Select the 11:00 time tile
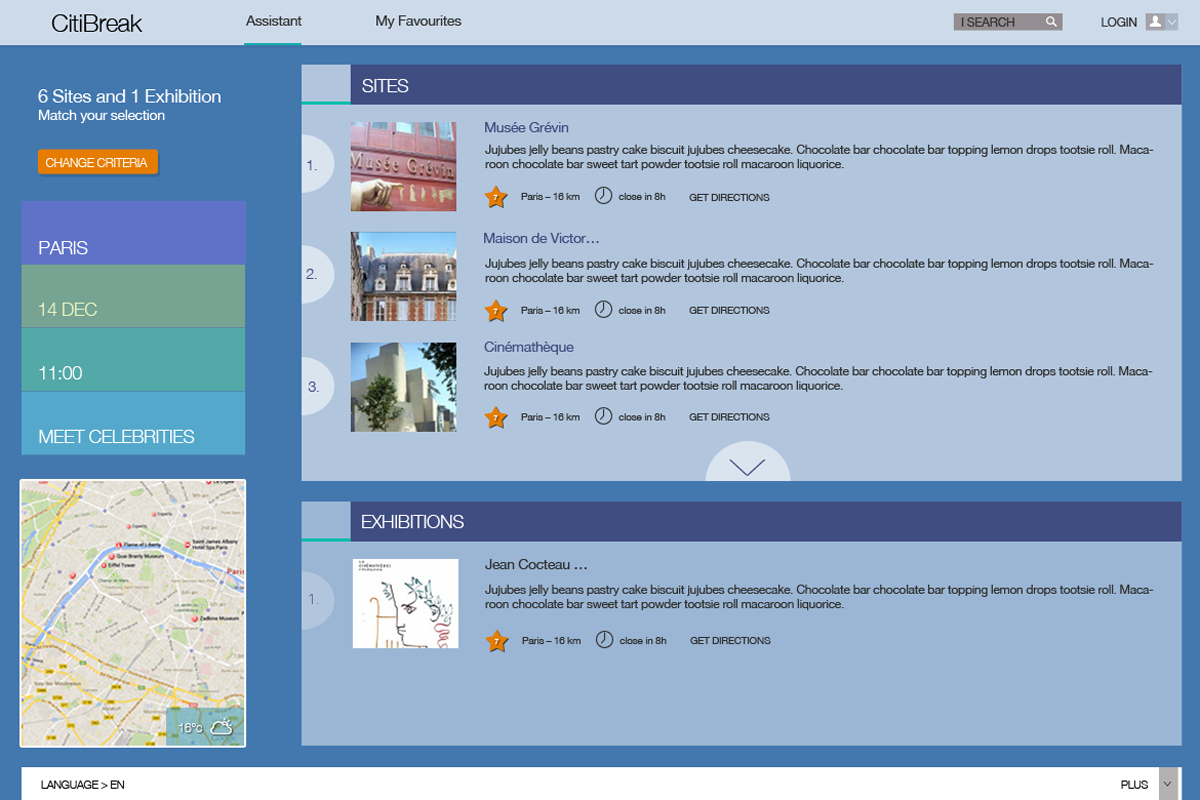The image size is (1200, 800). pos(133,360)
